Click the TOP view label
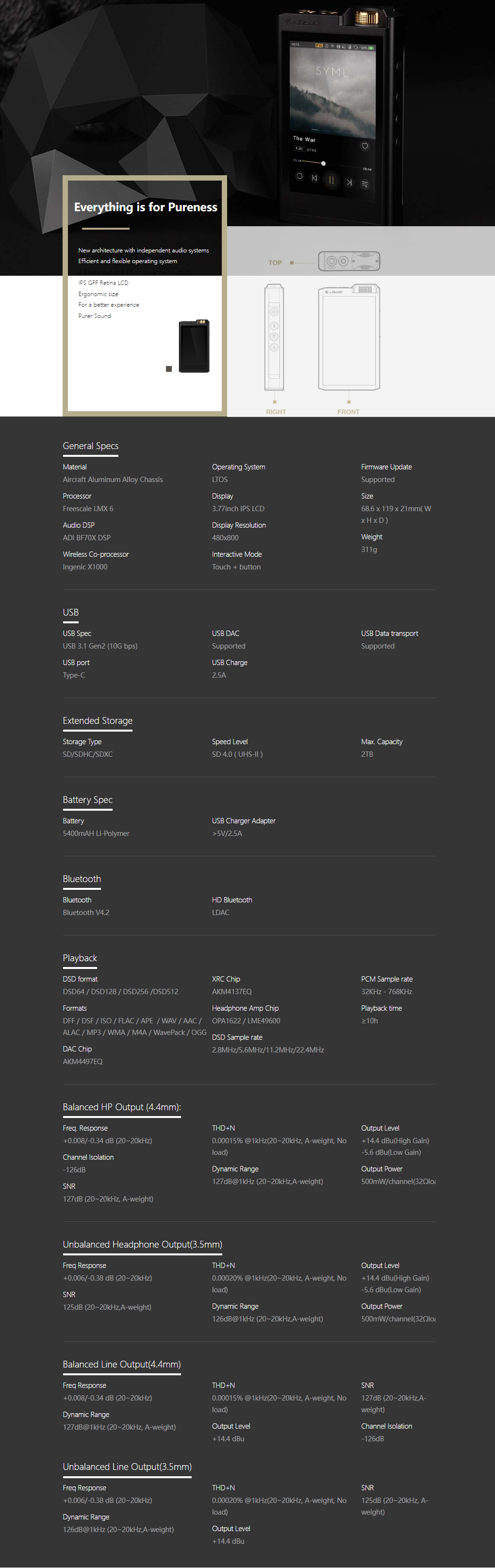The height and width of the screenshot is (1568, 495). [275, 263]
